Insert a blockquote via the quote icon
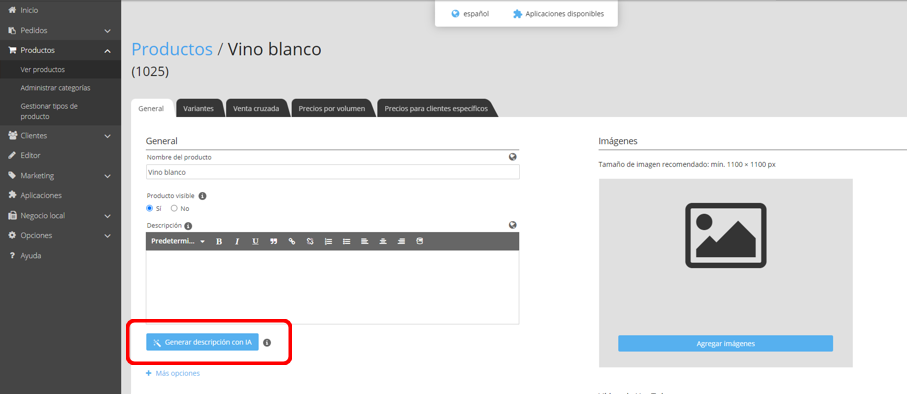The image size is (909, 394). tap(274, 241)
